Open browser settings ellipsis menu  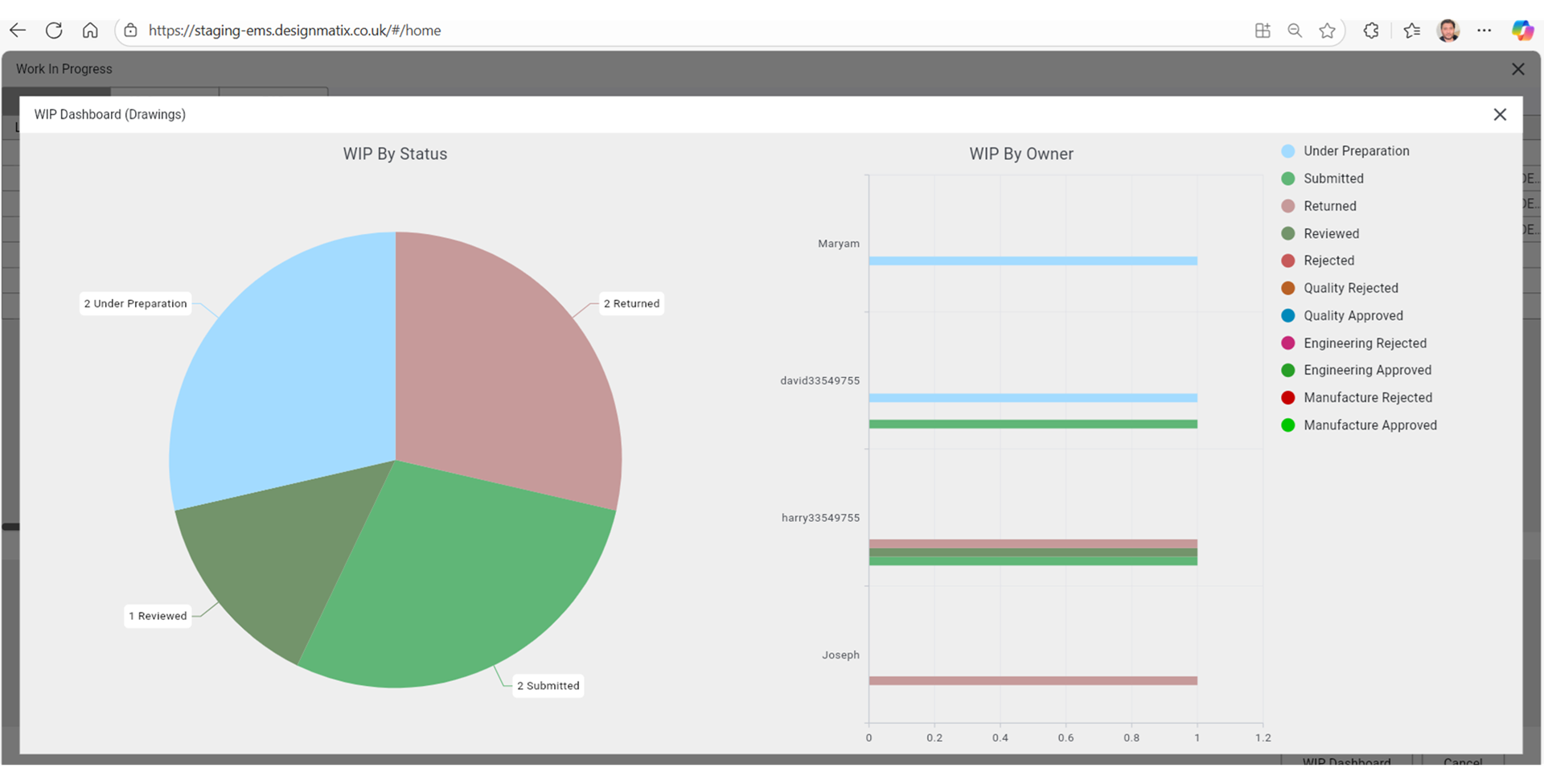1484,31
